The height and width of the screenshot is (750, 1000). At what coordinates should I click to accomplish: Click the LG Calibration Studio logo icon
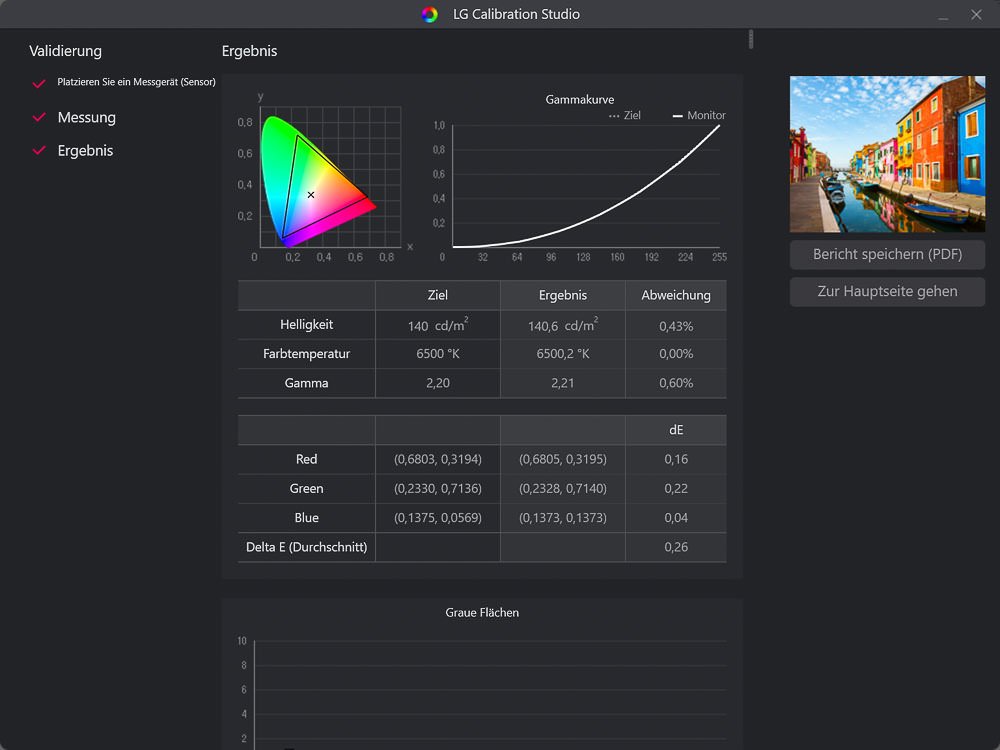coord(429,14)
